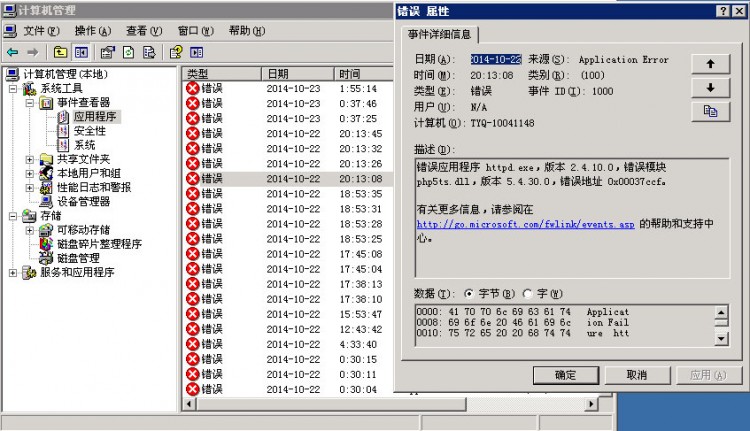750x431 pixels.
Task: Click the highlighted date field 2014-10-22
Action: click(x=496, y=59)
